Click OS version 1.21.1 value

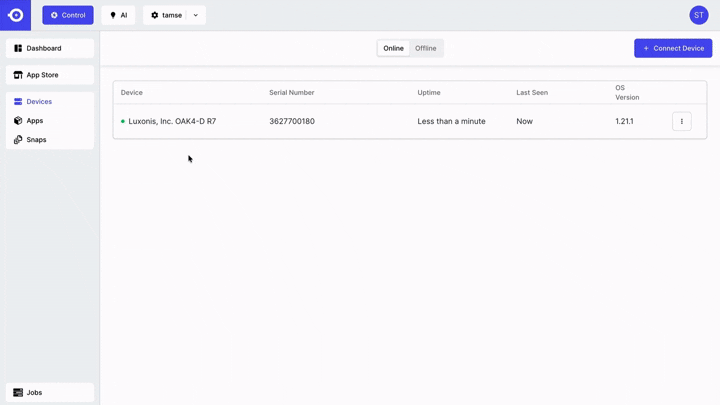(x=624, y=121)
